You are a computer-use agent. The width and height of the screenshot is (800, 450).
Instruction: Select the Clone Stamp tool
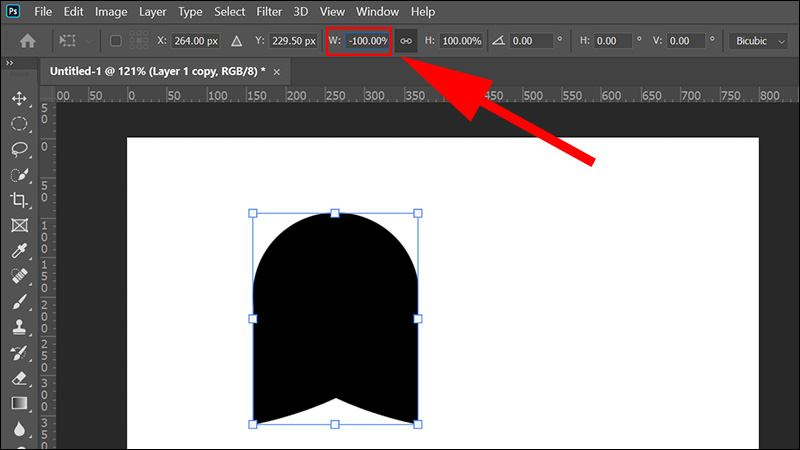click(x=19, y=327)
